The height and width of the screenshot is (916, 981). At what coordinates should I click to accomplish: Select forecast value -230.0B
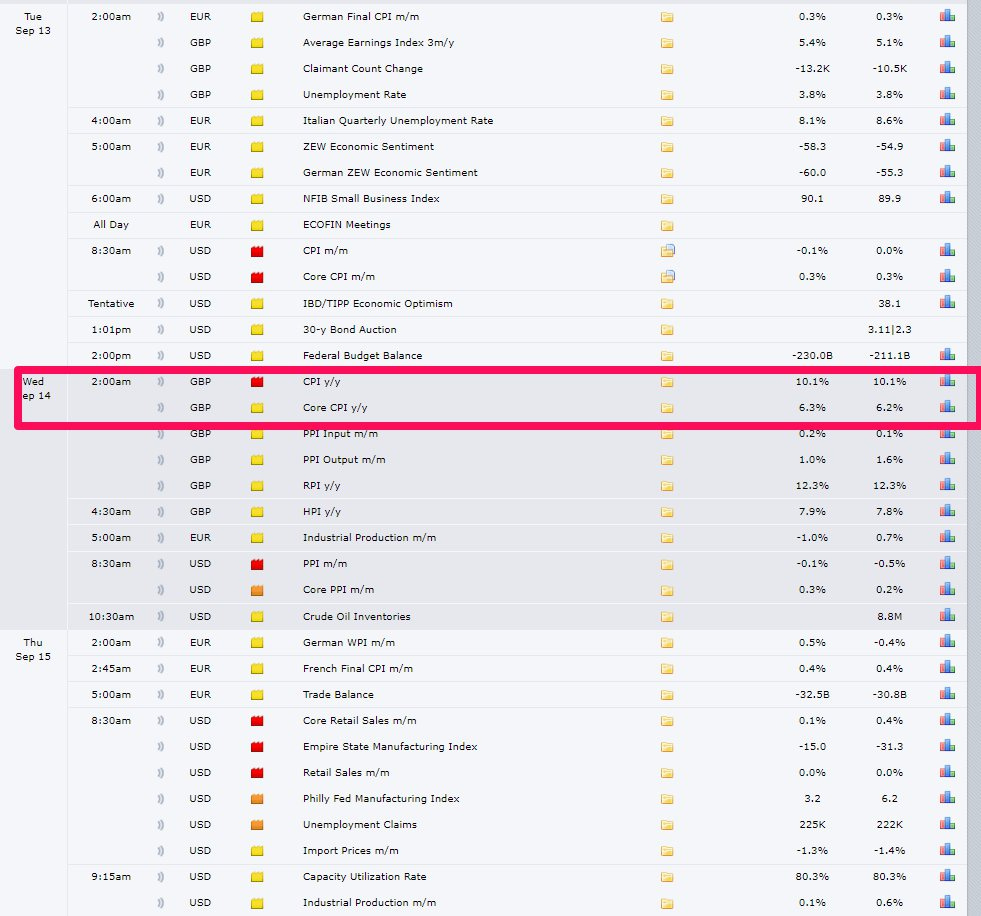[x=812, y=355]
